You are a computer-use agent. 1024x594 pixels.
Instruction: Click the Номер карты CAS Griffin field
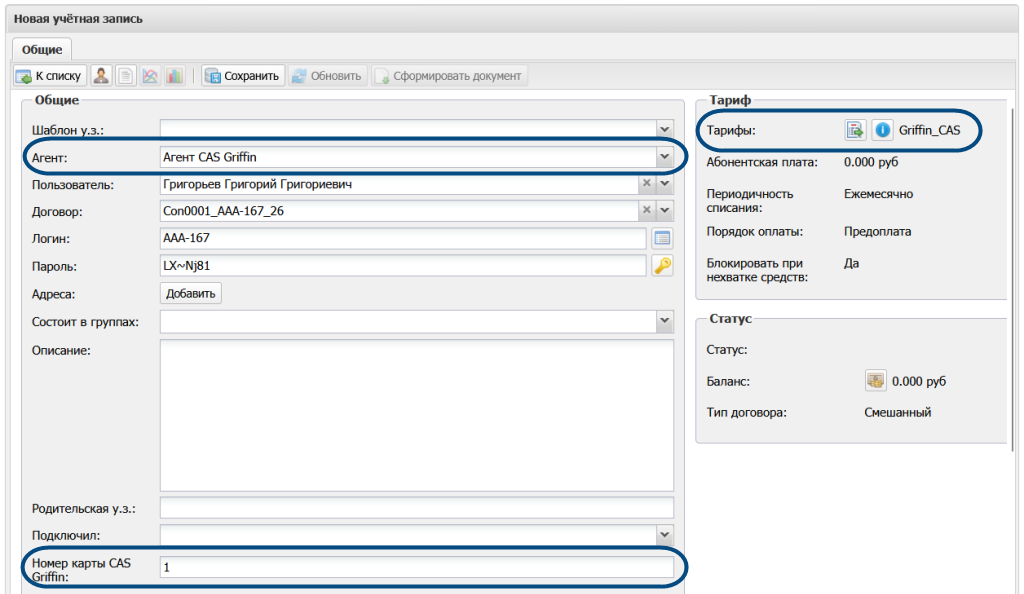[x=417, y=567]
